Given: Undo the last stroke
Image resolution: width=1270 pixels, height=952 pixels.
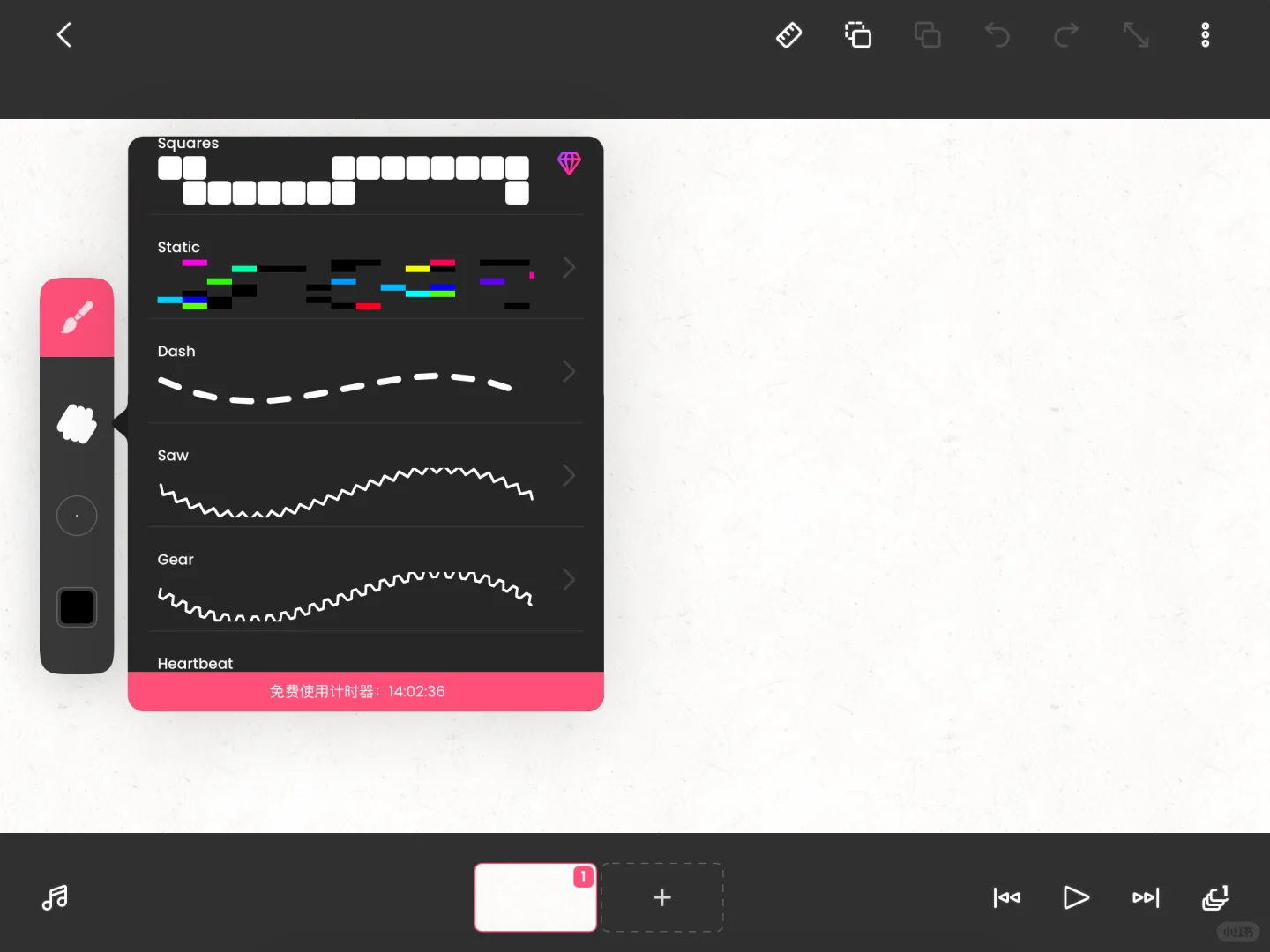Looking at the screenshot, I should point(997,35).
